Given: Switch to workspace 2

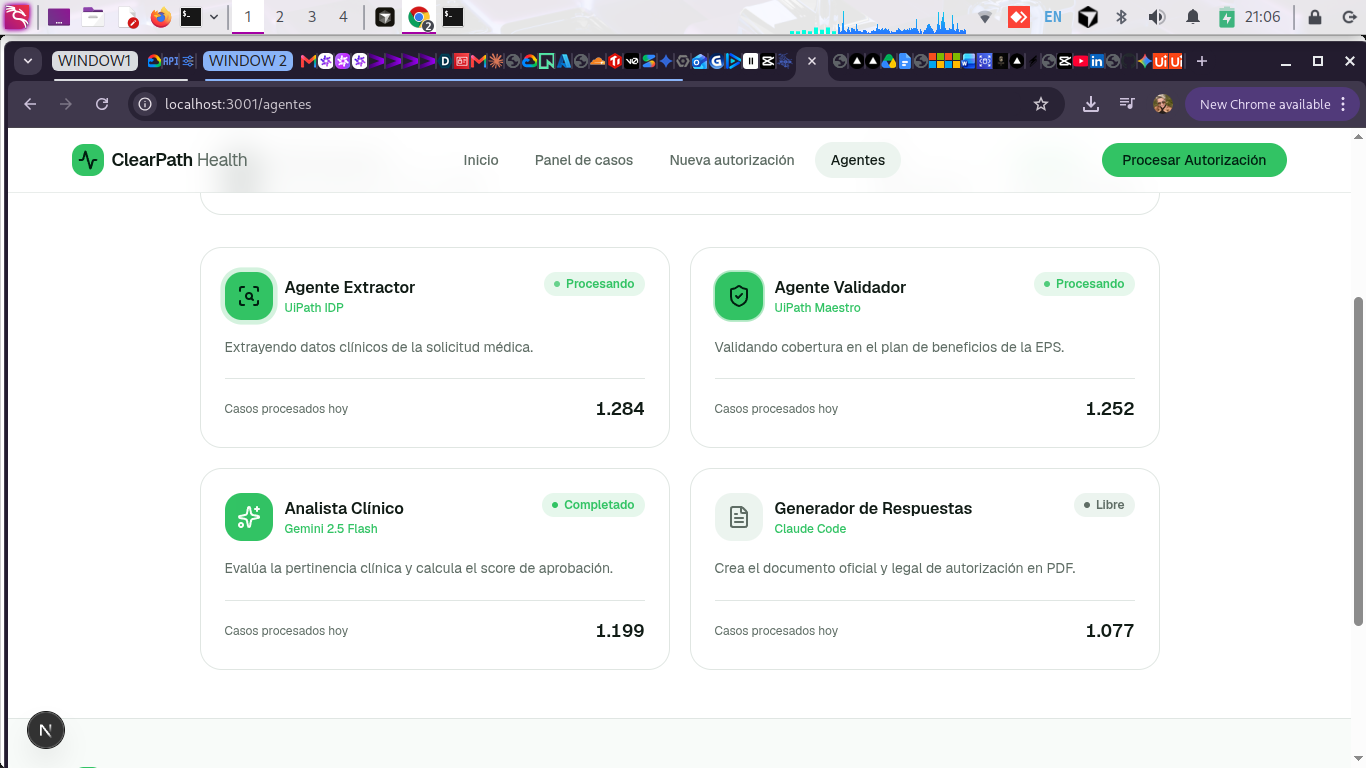Looking at the screenshot, I should point(279,17).
